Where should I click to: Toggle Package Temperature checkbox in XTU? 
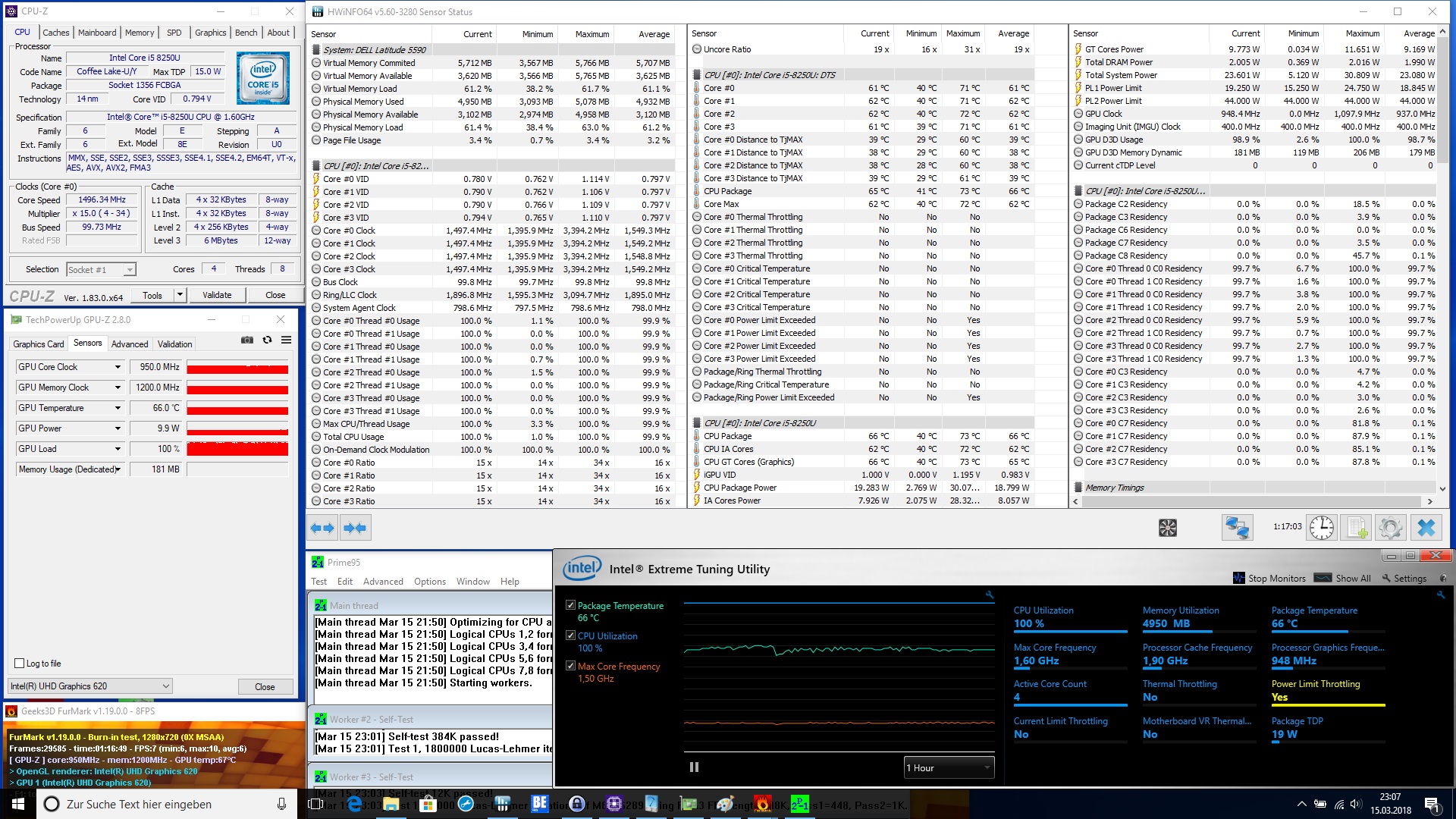[570, 605]
